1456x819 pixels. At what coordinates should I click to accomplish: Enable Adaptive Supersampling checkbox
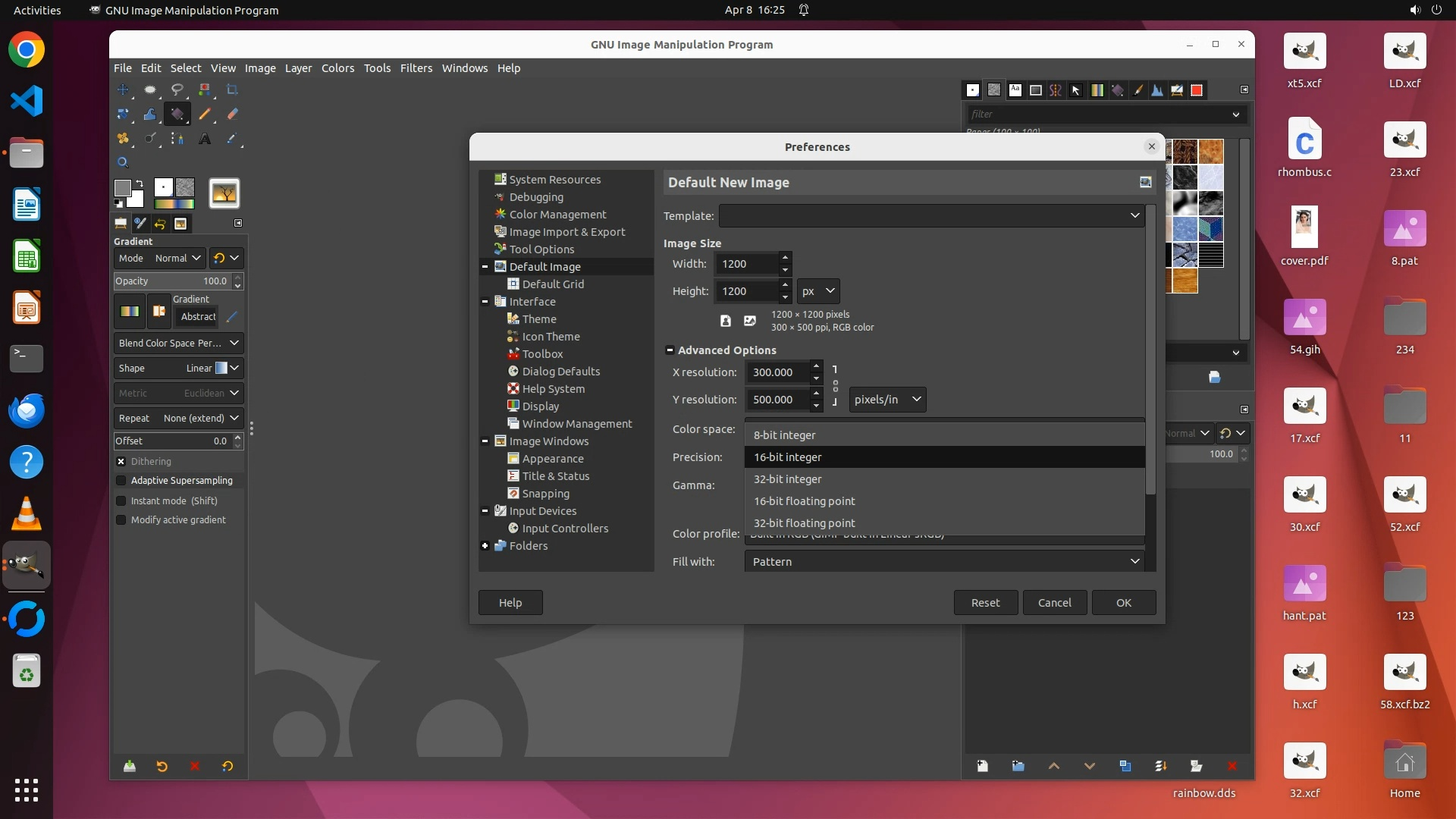click(x=121, y=480)
